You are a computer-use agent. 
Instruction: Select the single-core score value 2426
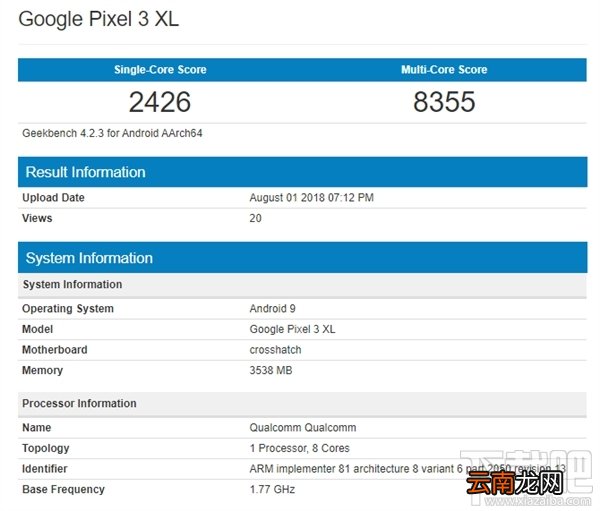[x=160, y=102]
